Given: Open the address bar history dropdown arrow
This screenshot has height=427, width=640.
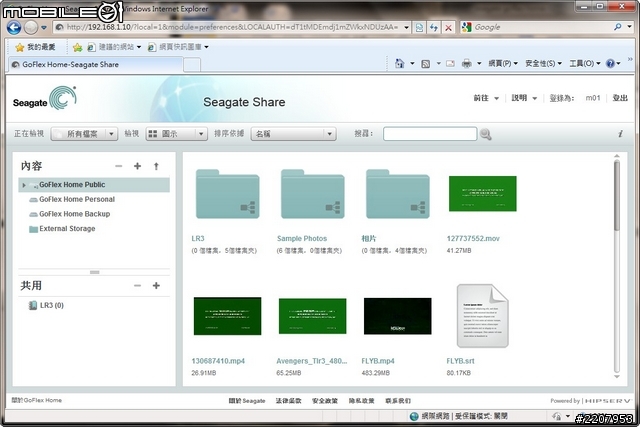Looking at the screenshot, I should pos(407,27).
